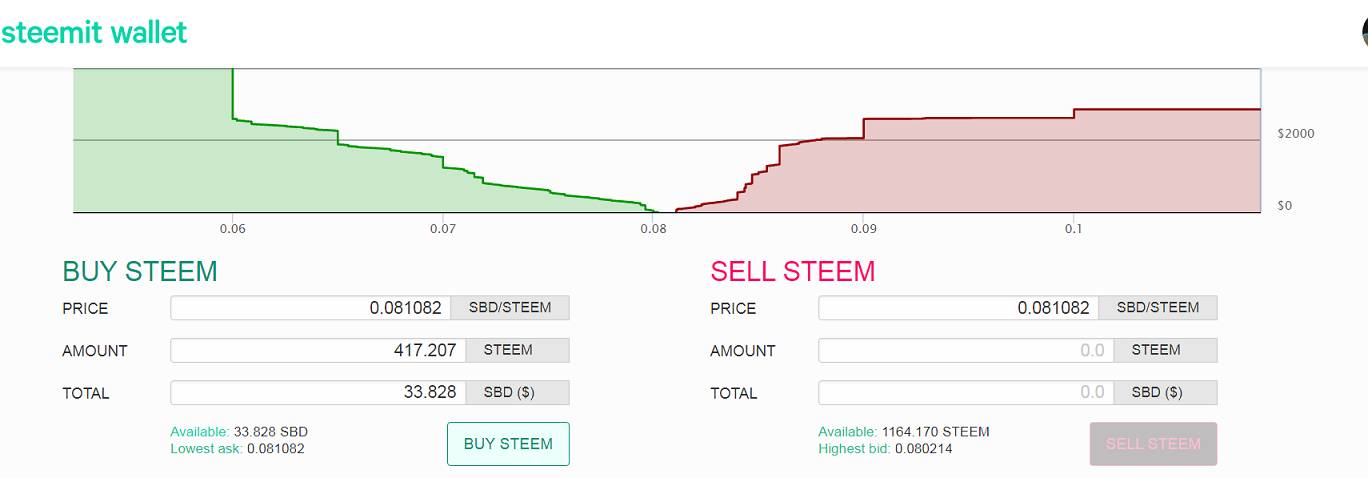The height and width of the screenshot is (478, 1368).
Task: Focus the sell TOTAL input field
Action: click(x=966, y=393)
